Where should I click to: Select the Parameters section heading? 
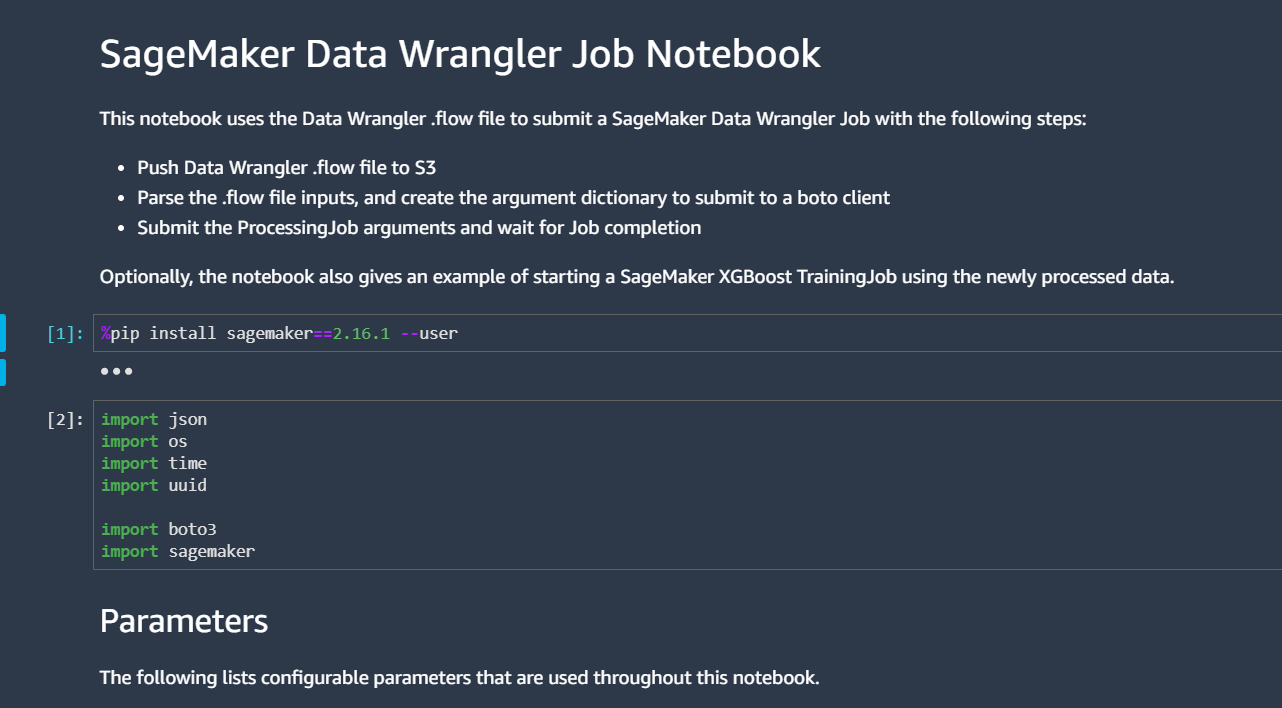(184, 621)
